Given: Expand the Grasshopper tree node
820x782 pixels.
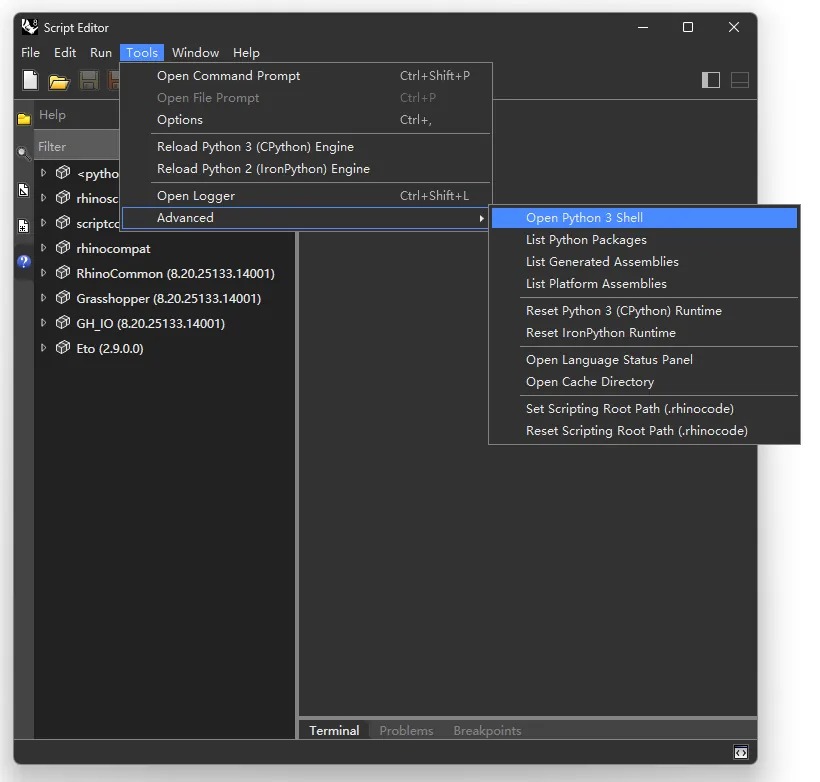Looking at the screenshot, I should click(x=44, y=298).
